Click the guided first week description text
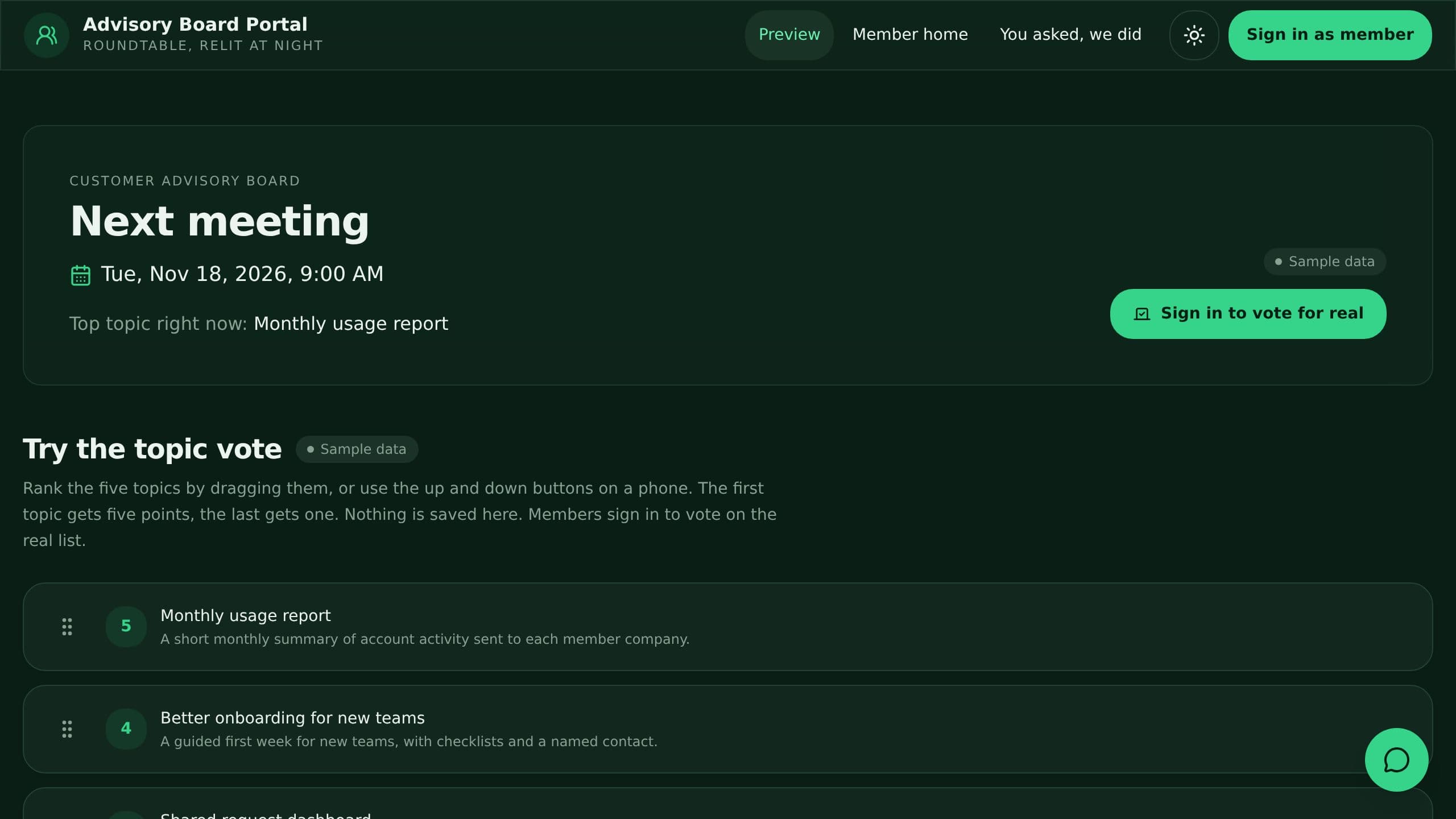The width and height of the screenshot is (1456, 819). point(408,742)
